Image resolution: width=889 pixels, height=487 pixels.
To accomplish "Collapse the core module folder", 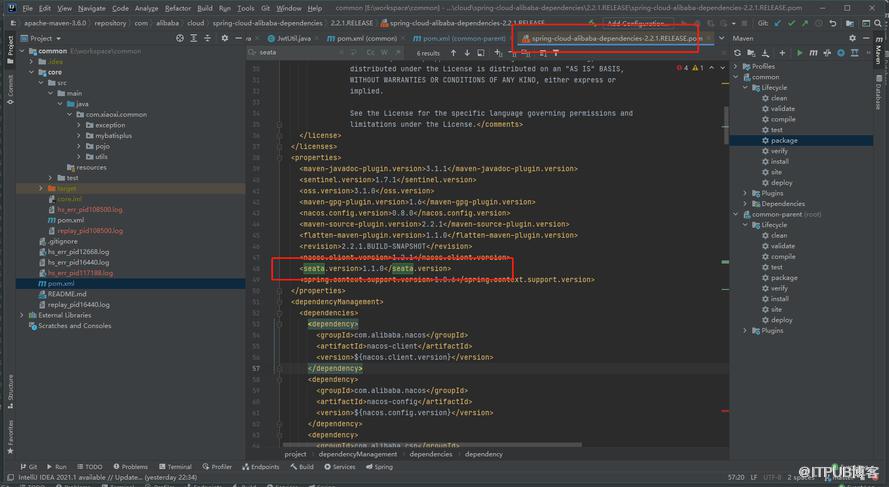I will click(32, 72).
